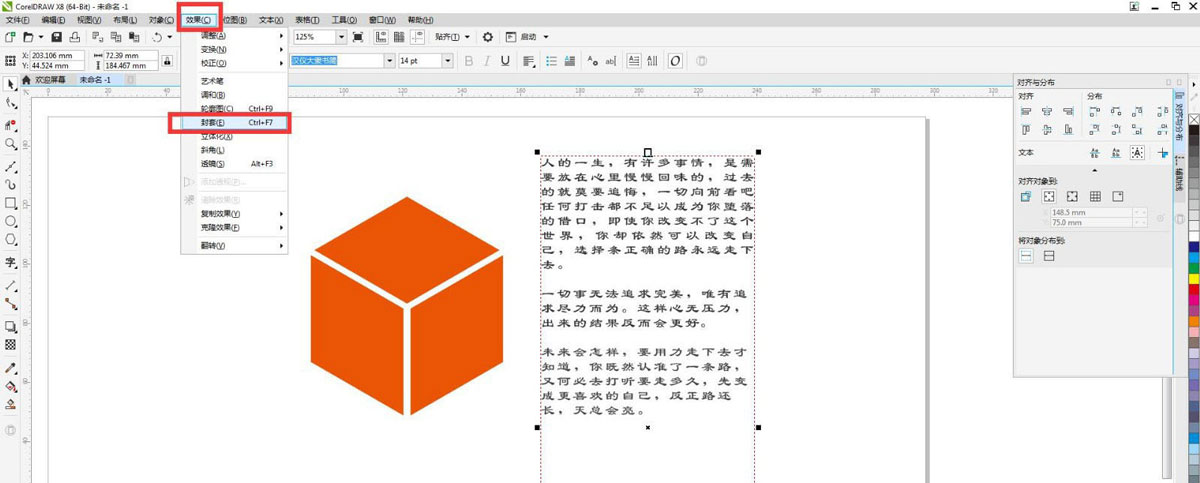Select the Zoom magnifier tool

click(11, 145)
